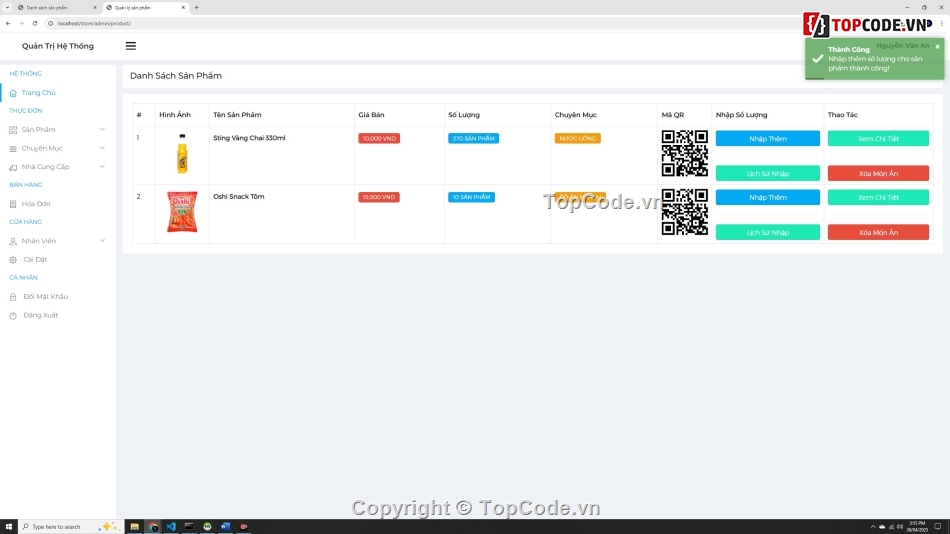Open Trang Chủ in the sidebar
950x534 pixels.
pyautogui.click(x=38, y=93)
